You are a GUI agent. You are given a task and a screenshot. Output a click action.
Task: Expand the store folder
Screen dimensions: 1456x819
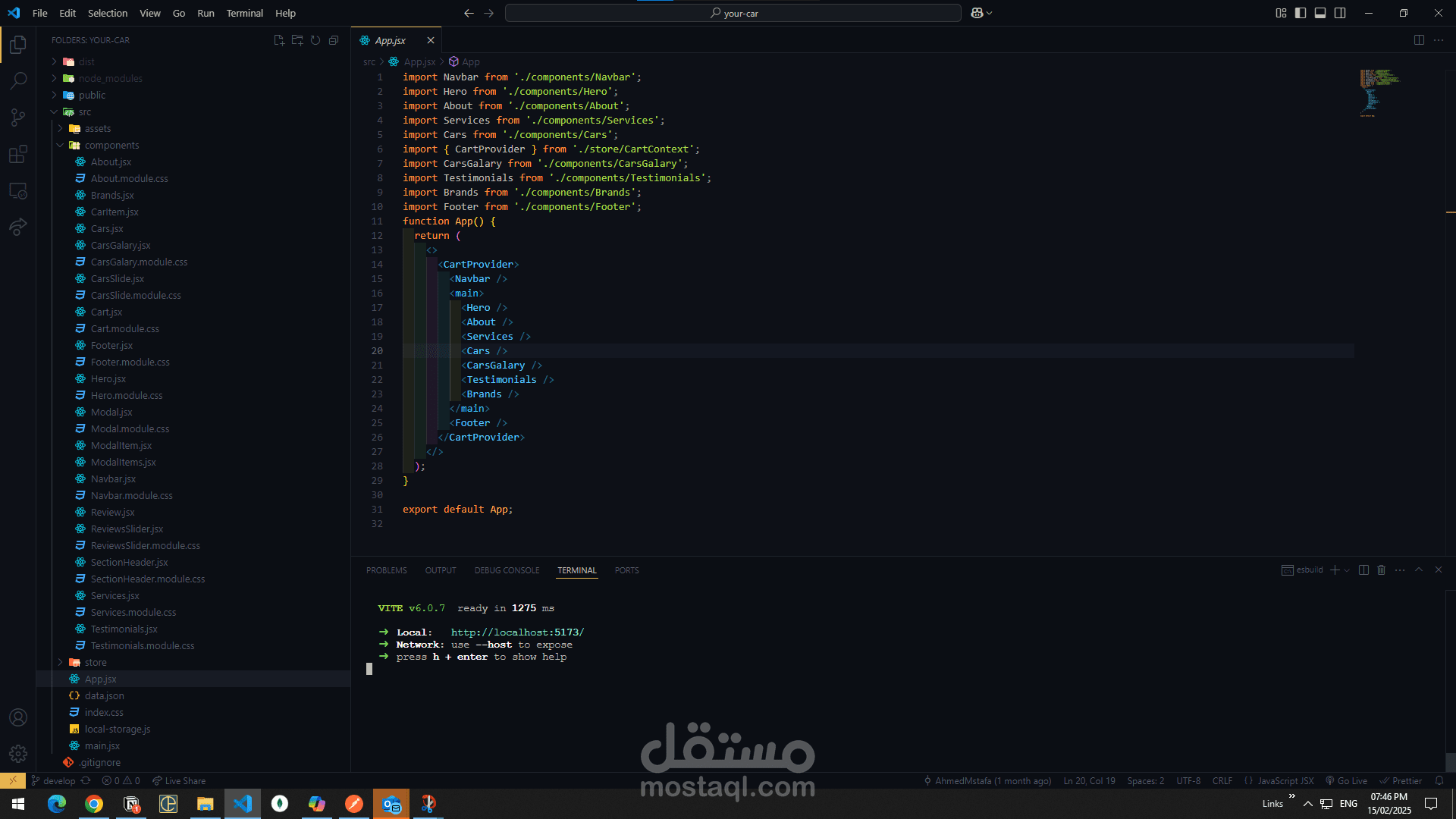pyautogui.click(x=96, y=663)
